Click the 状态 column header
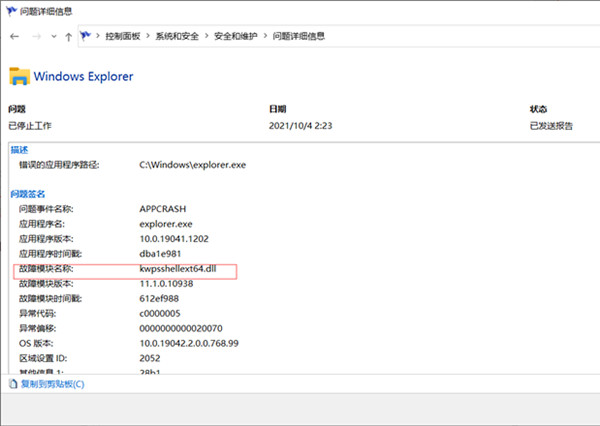This screenshot has height=426, width=600. coord(538,109)
